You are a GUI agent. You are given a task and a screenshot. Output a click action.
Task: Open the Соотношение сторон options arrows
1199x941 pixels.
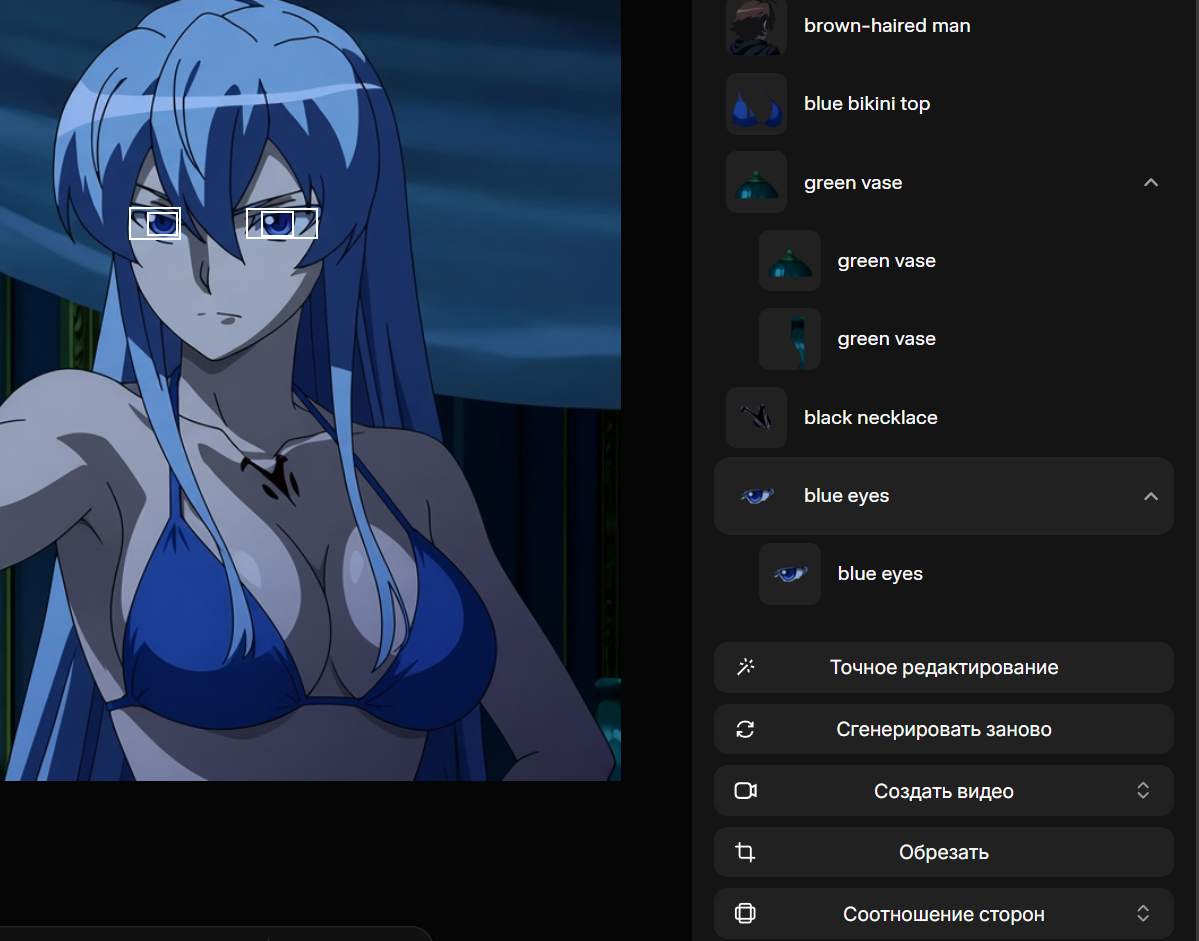coord(1143,913)
